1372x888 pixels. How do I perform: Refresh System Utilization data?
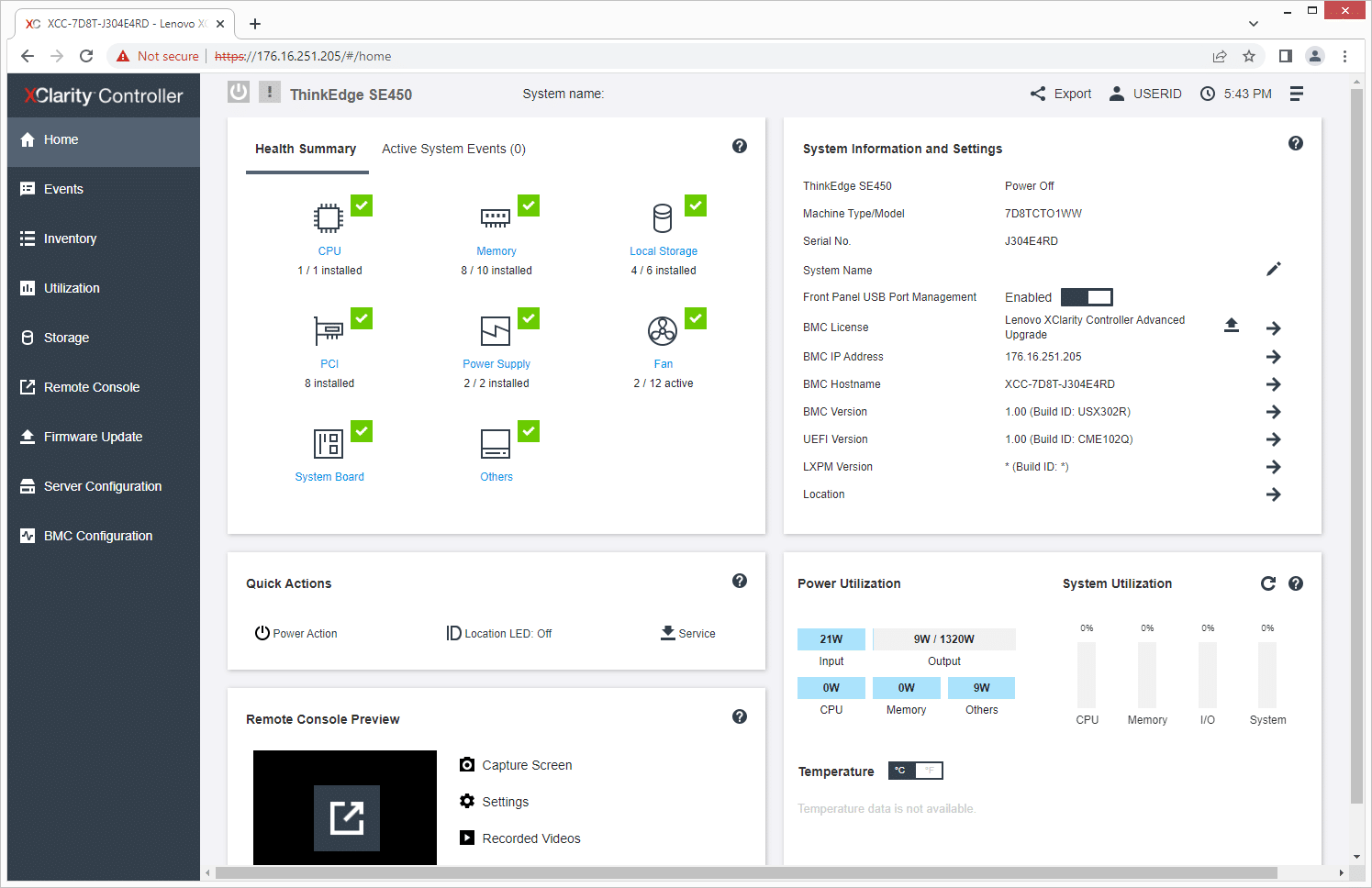1268,583
